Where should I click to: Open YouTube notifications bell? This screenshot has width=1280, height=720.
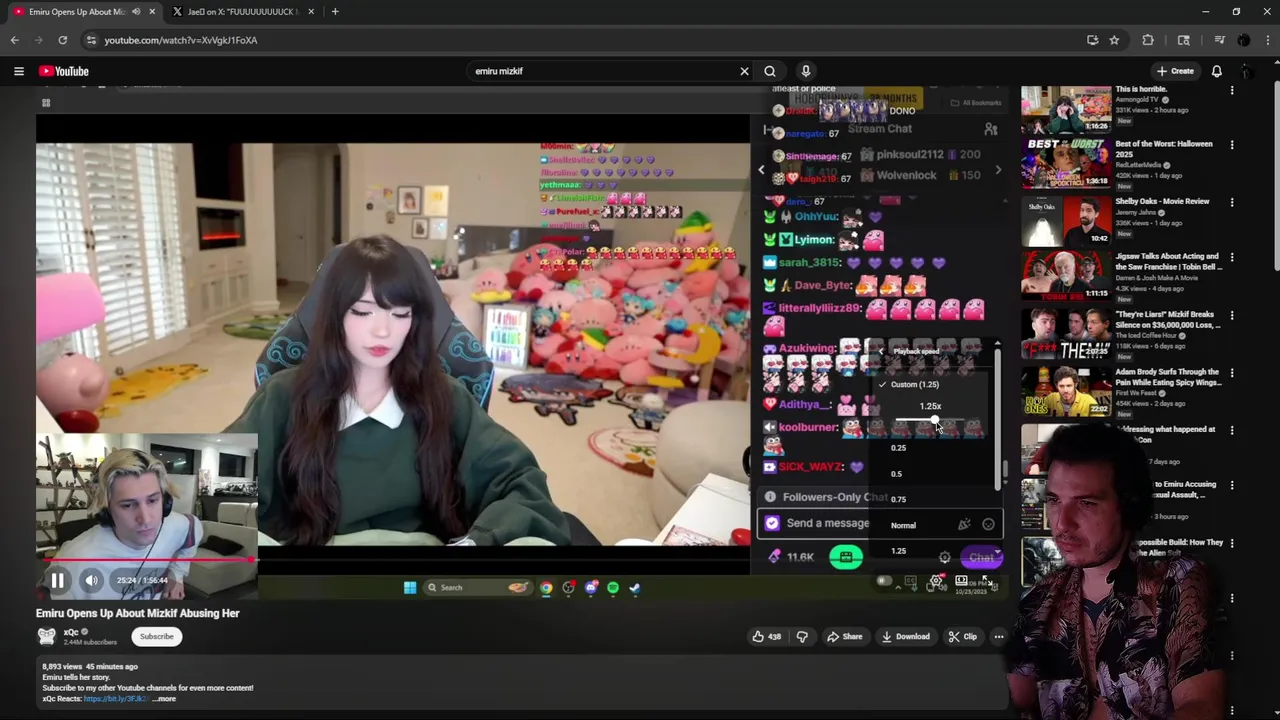1217,71
